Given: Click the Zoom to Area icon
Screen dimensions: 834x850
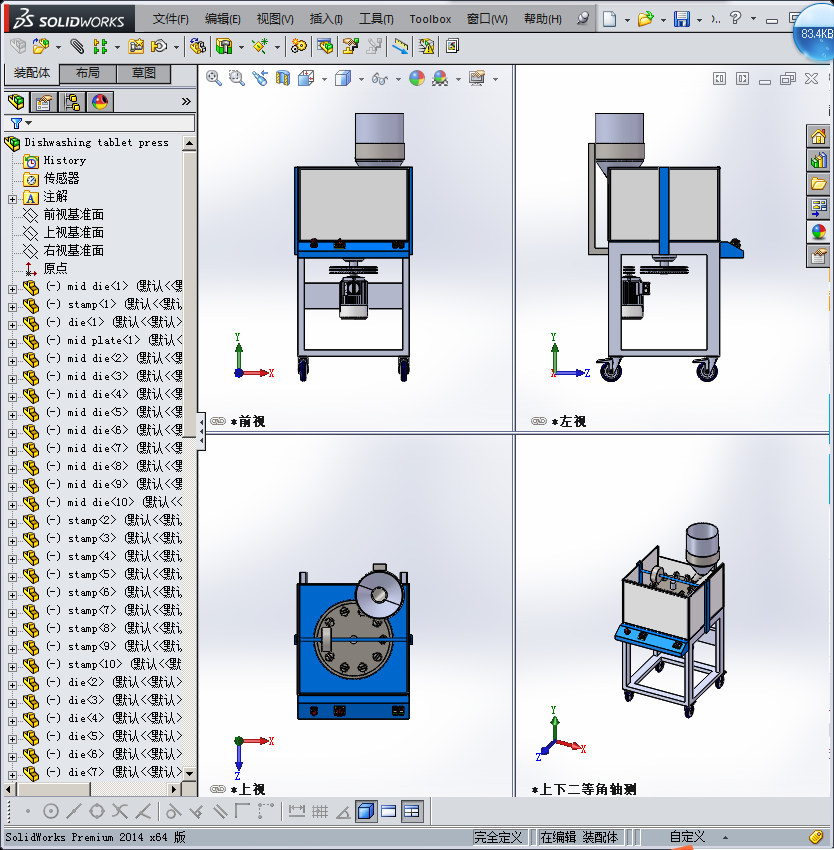Looking at the screenshot, I should pos(236,79).
